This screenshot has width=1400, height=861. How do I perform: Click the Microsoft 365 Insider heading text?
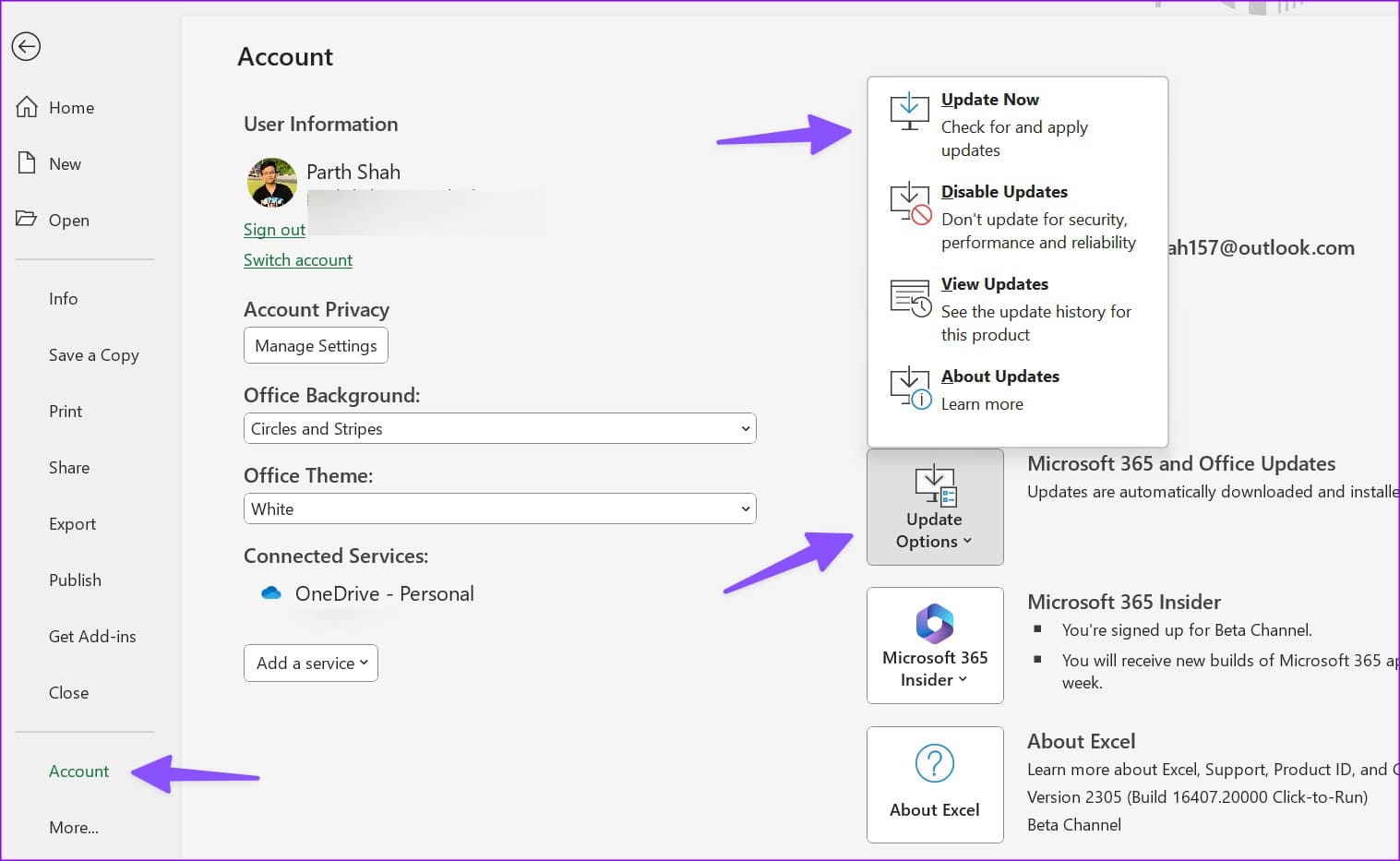[1124, 602]
